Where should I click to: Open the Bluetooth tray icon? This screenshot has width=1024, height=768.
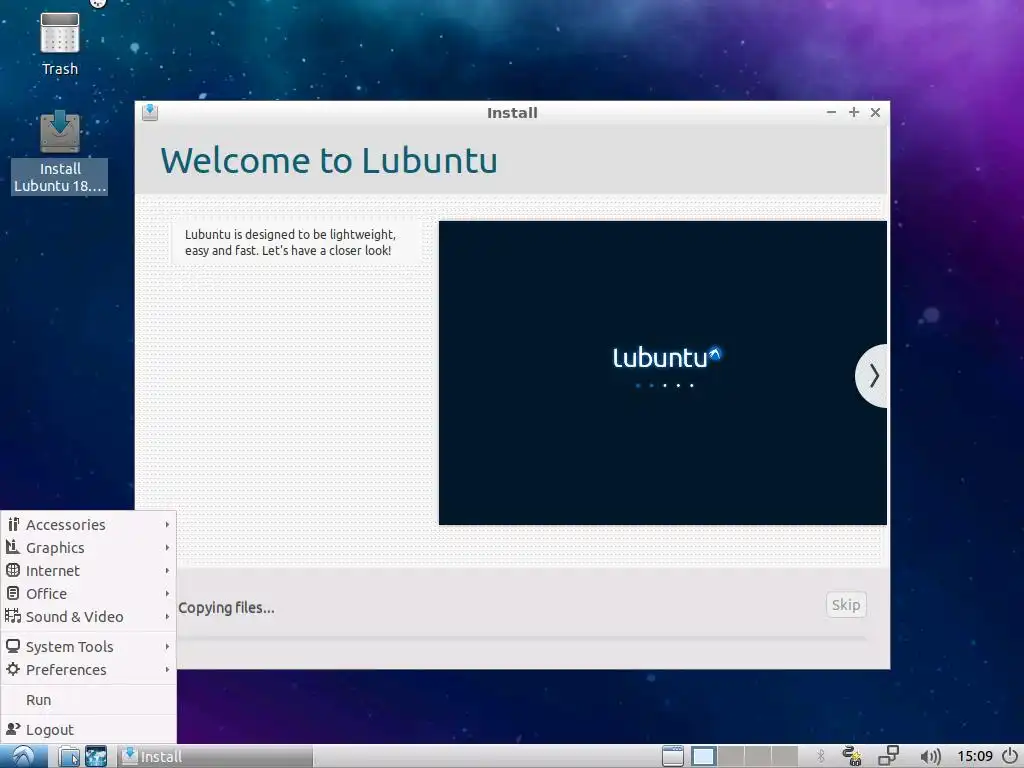[x=821, y=756]
